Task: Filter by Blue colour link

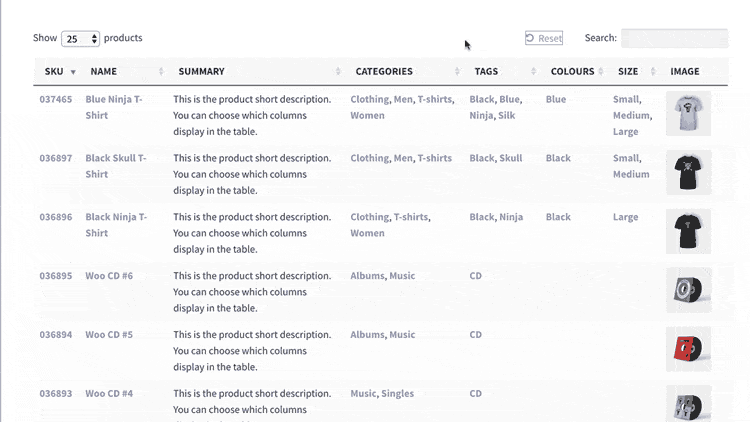Action: coord(556,99)
